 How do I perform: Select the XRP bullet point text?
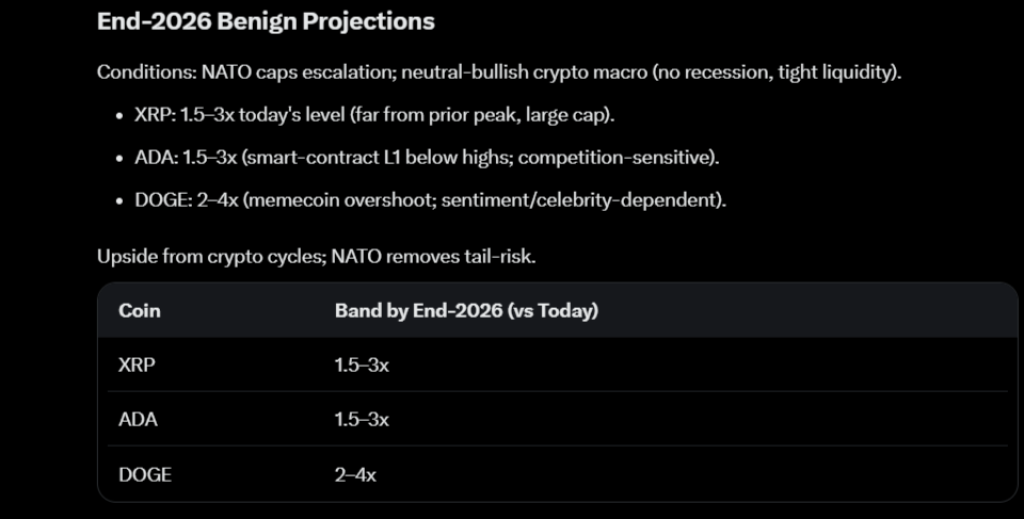pos(374,115)
